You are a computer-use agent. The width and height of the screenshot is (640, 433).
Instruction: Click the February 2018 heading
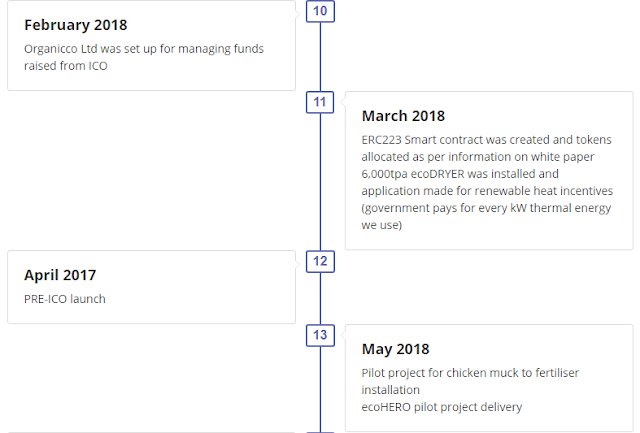tap(76, 25)
